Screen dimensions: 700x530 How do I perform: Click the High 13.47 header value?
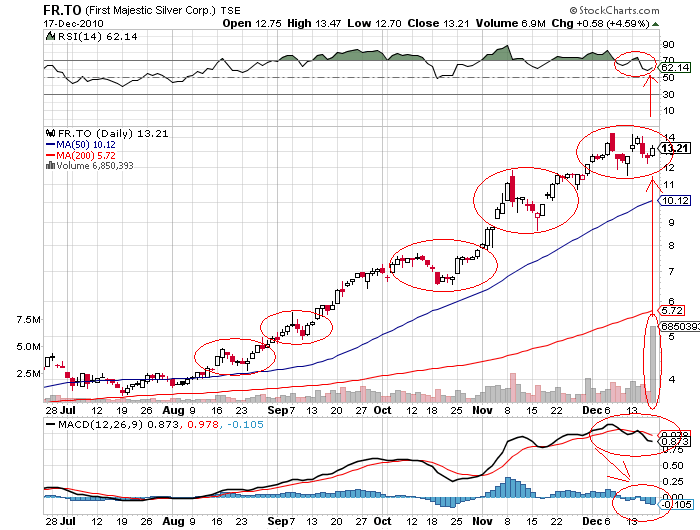314,23
